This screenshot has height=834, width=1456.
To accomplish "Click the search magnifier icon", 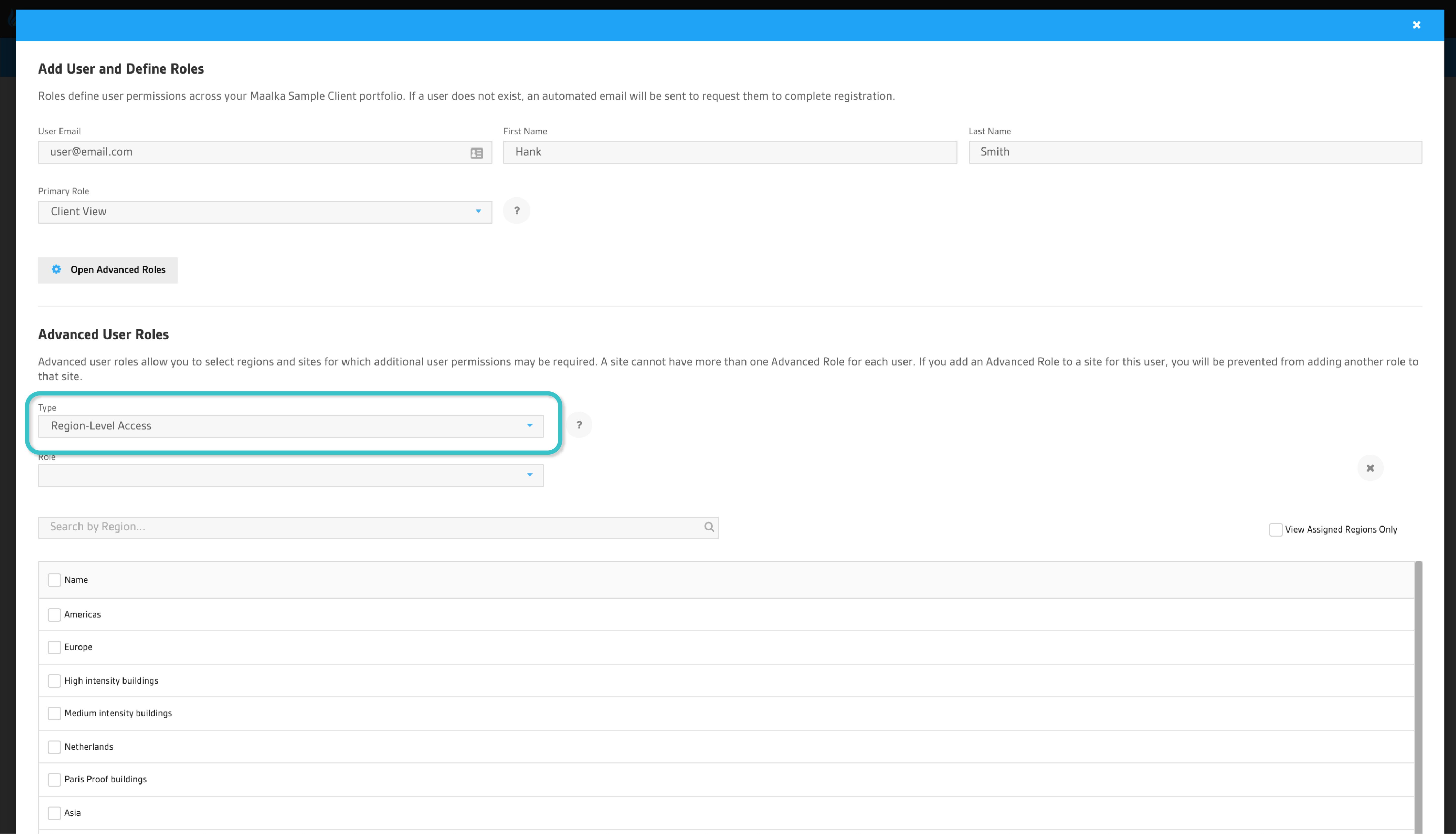I will pyautogui.click(x=709, y=527).
